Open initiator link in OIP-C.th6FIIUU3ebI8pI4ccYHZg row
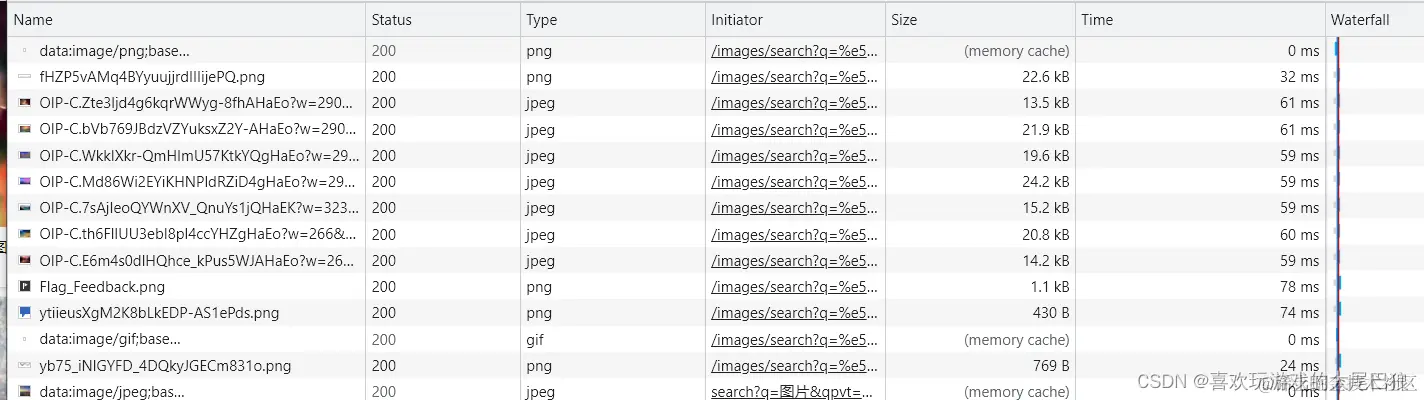 [x=795, y=235]
